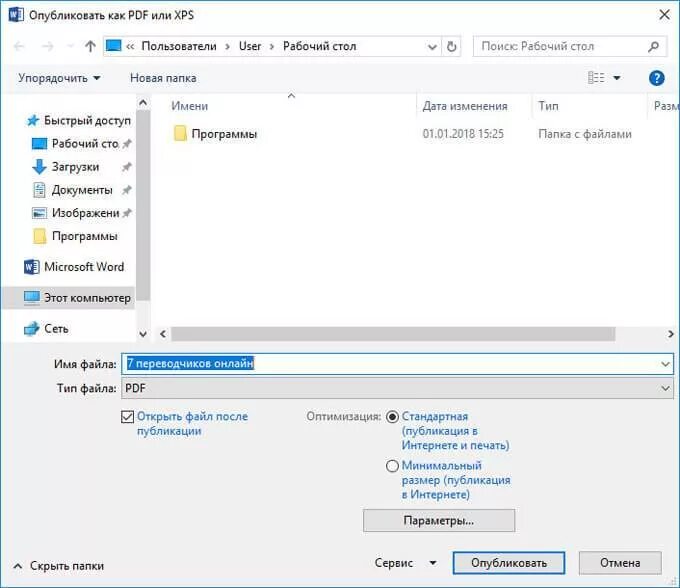Collapse folders with Скрыть папки
This screenshot has height=588, width=680.
tap(59, 566)
